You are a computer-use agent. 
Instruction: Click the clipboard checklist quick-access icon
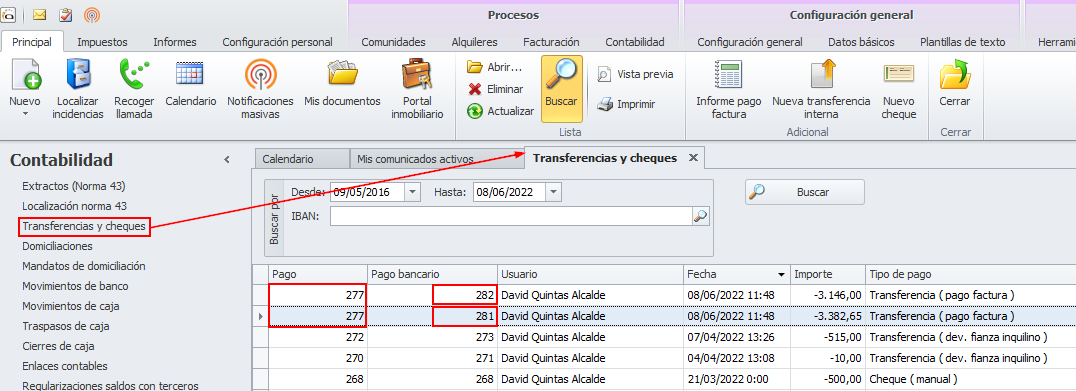point(66,14)
